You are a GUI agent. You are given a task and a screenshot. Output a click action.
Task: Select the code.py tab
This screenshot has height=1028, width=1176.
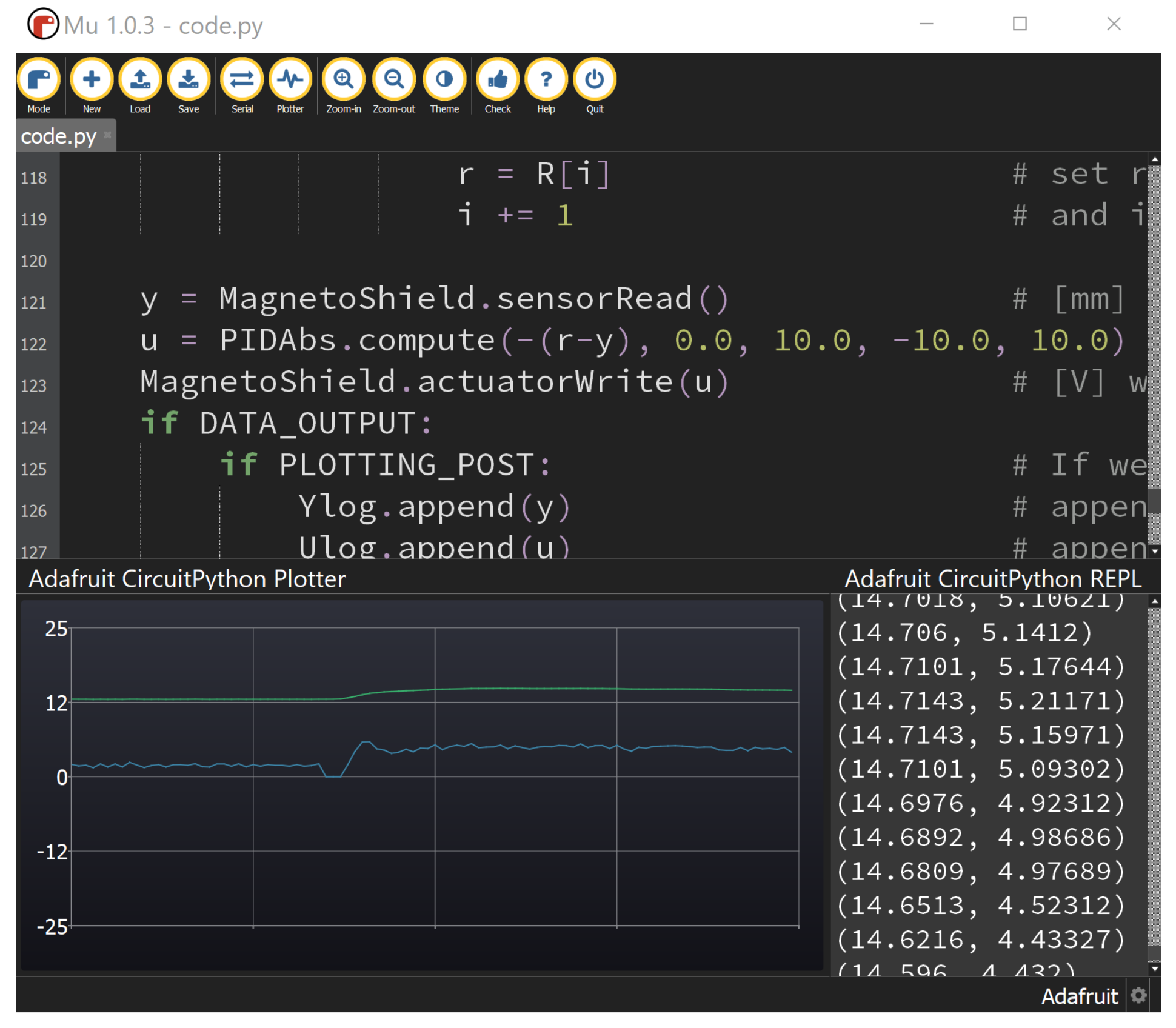pyautogui.click(x=58, y=136)
